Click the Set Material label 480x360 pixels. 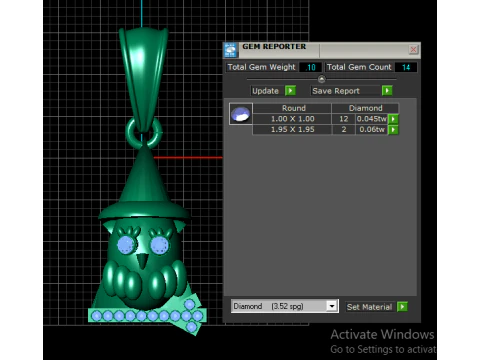tap(369, 307)
